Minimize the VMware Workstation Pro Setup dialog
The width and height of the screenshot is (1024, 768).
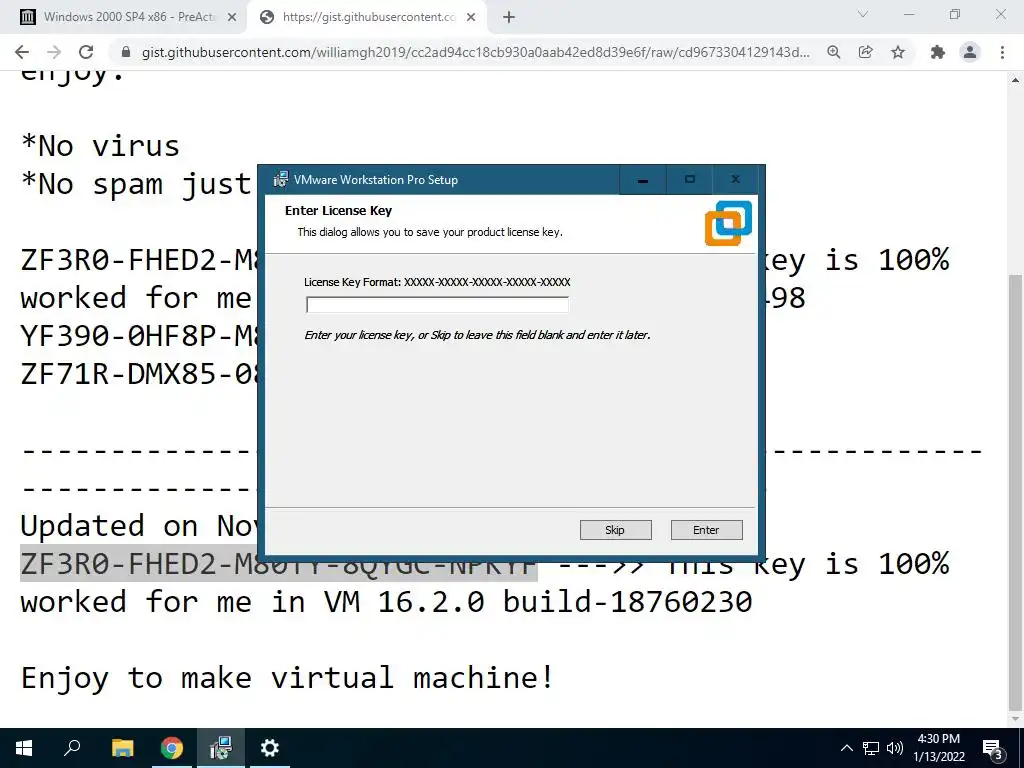[643, 180]
